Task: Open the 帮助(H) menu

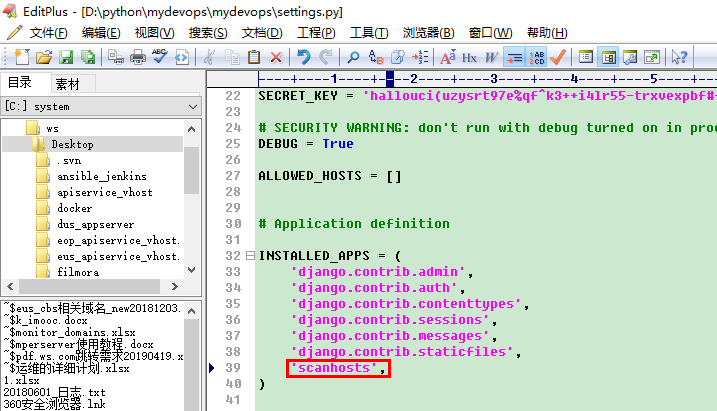Action: pos(547,33)
